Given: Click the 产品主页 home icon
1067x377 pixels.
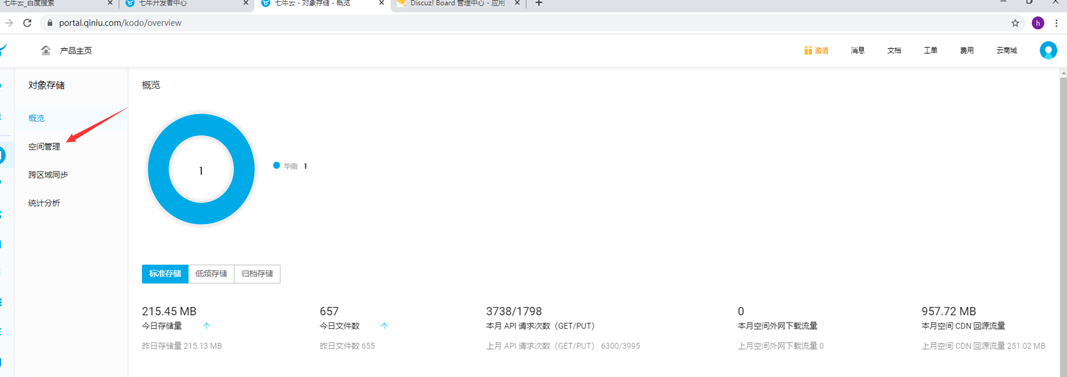Looking at the screenshot, I should click(x=46, y=50).
